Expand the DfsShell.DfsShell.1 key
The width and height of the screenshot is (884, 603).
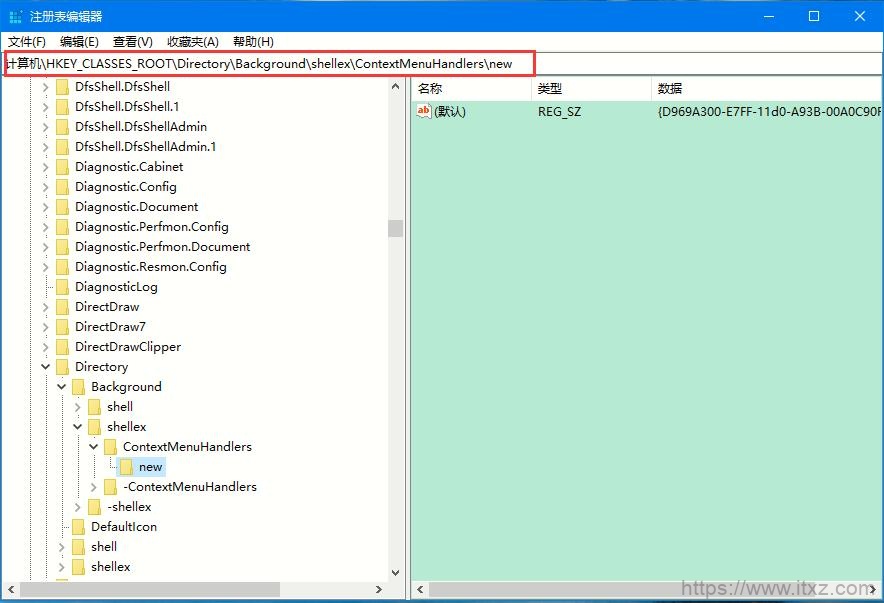coord(46,107)
